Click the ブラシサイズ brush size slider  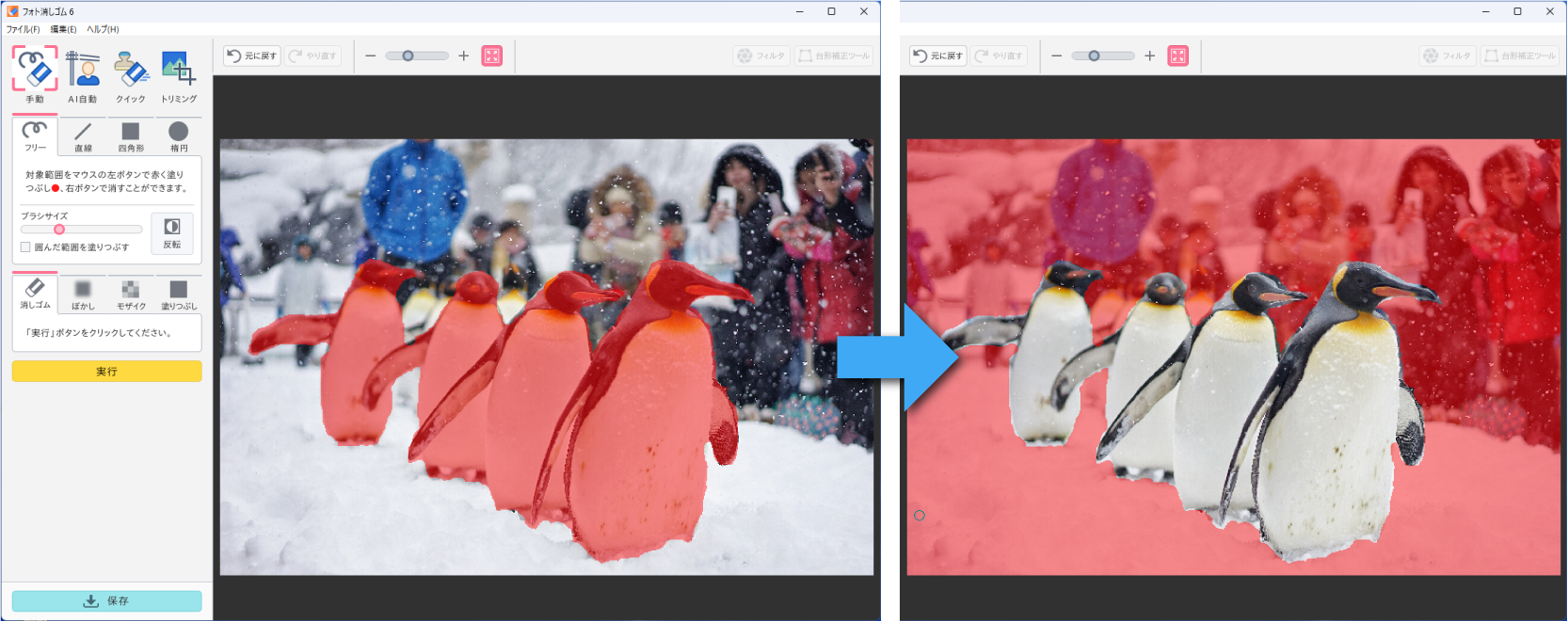[x=81, y=230]
